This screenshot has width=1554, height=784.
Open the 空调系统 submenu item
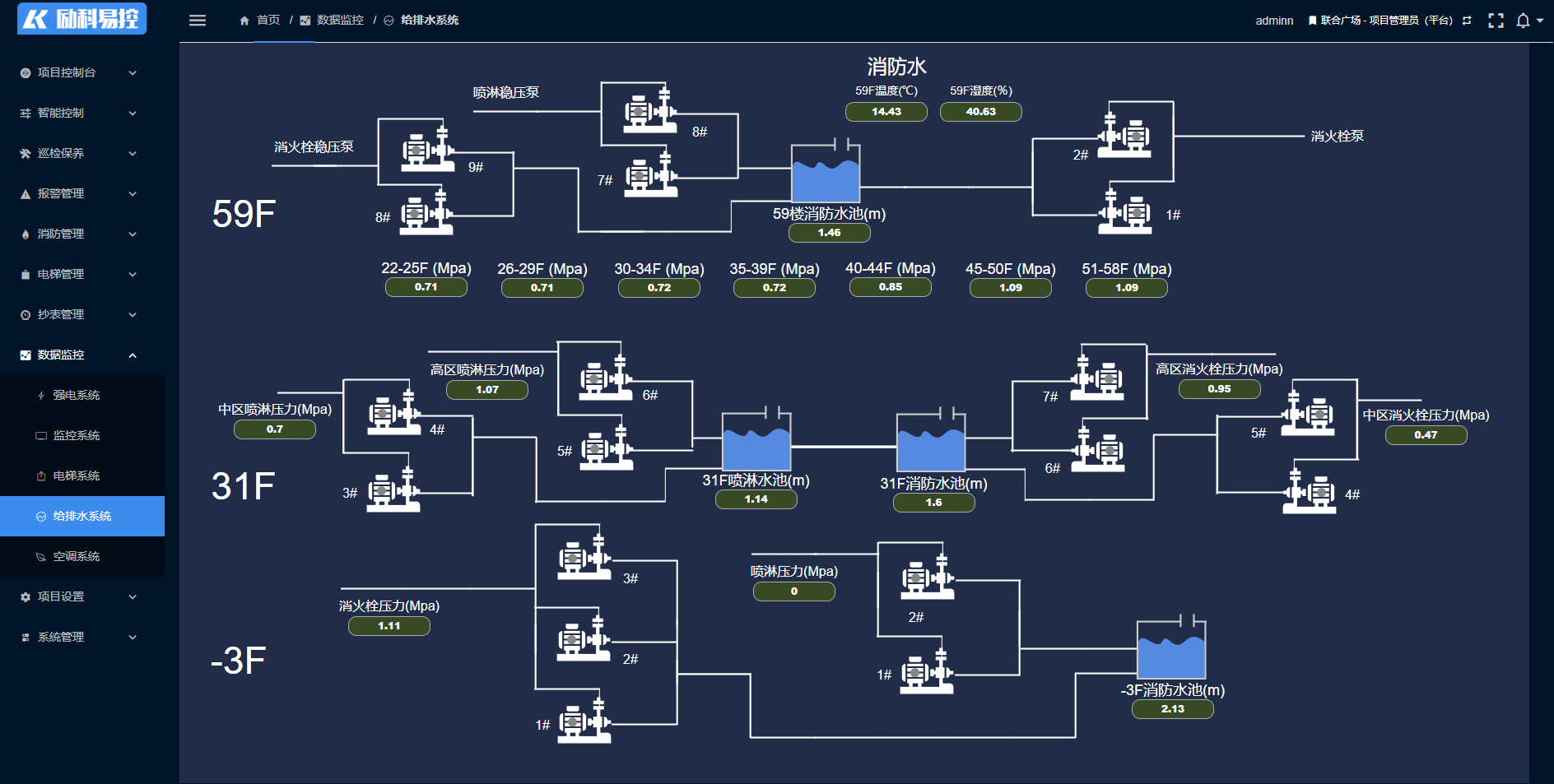[x=77, y=556]
